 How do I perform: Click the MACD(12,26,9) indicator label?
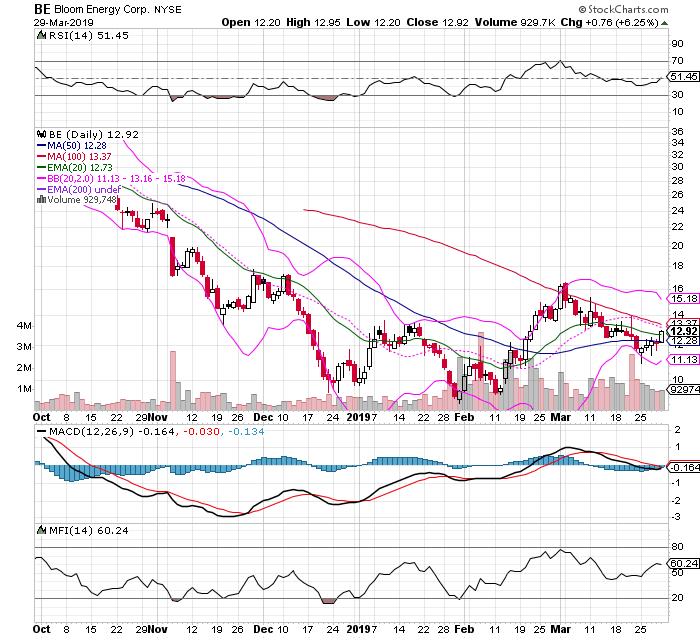point(91,432)
